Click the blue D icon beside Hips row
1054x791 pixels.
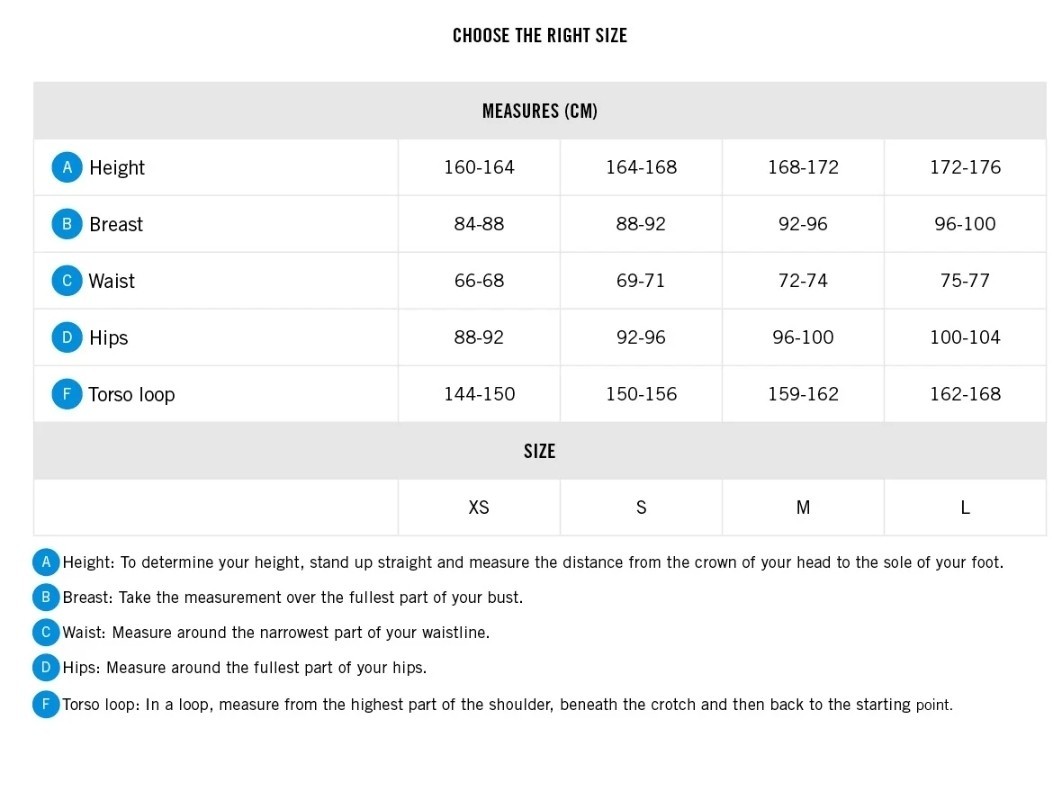[67, 337]
